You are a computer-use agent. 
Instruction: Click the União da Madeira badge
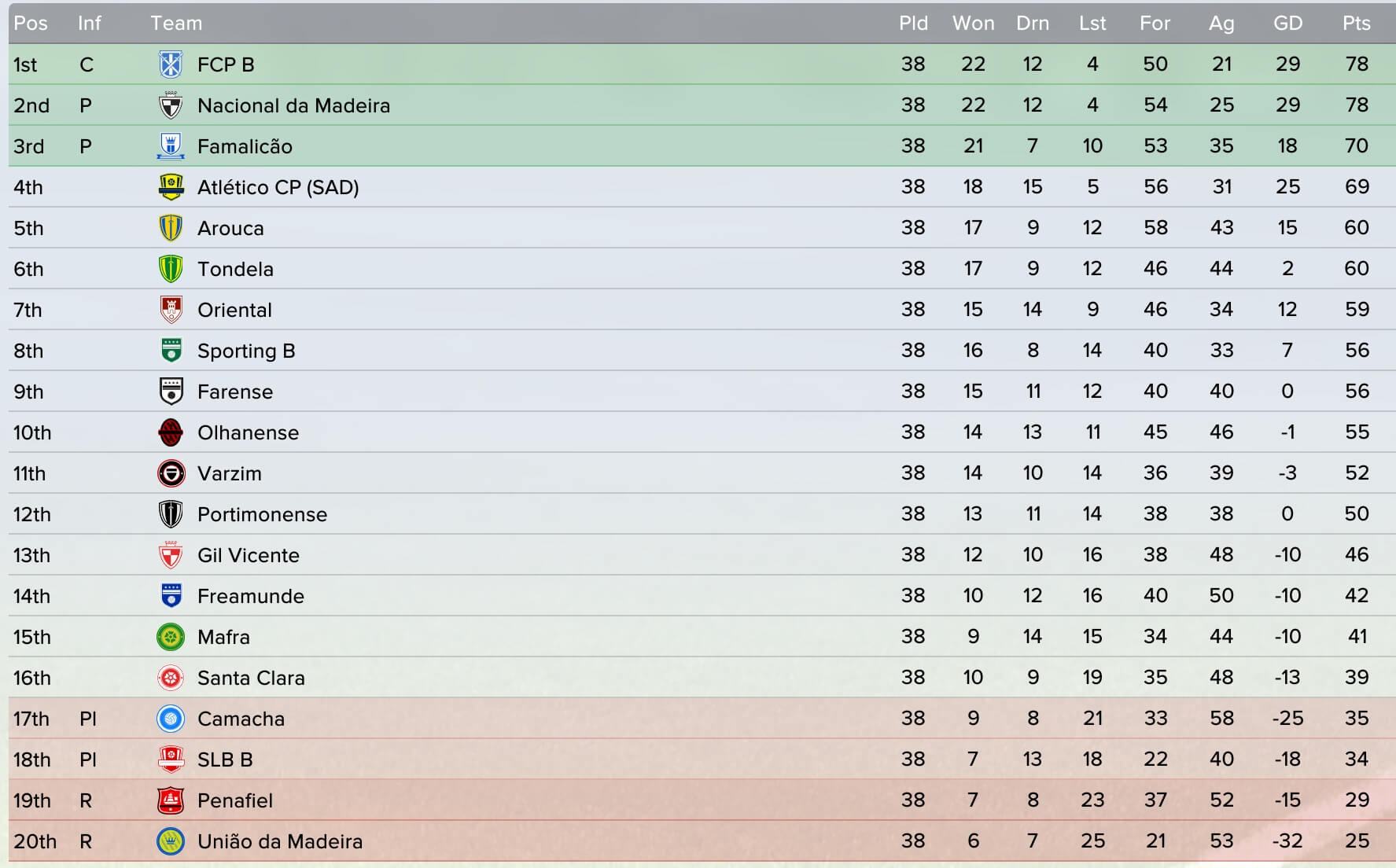click(x=171, y=841)
